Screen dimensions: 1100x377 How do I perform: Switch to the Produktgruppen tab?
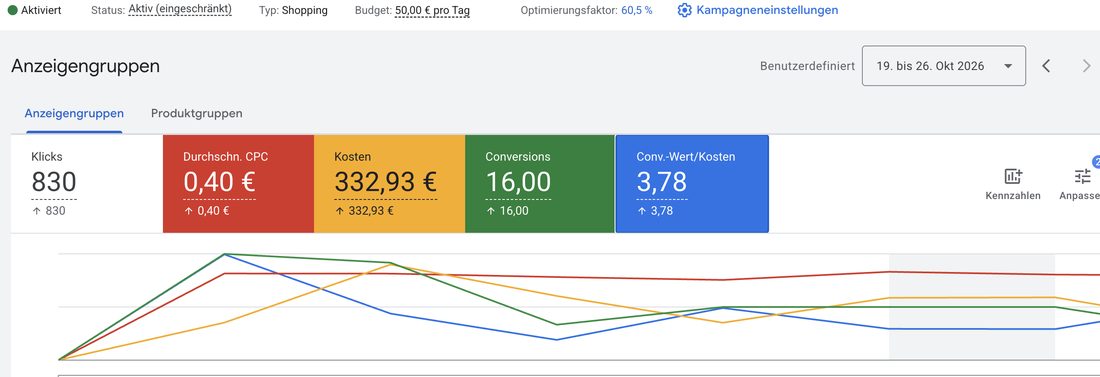[197, 113]
